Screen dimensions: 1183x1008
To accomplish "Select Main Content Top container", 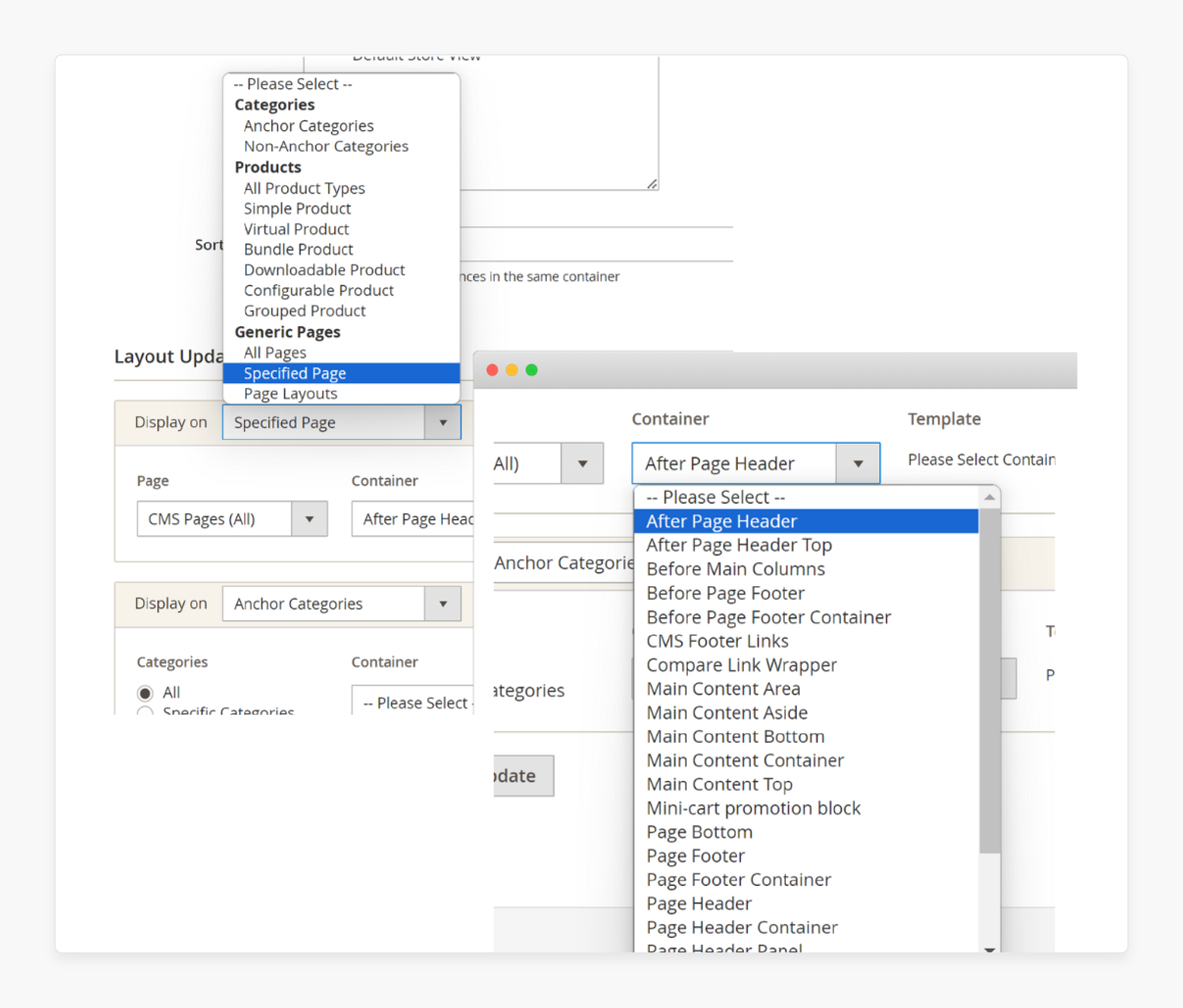I will pyautogui.click(x=806, y=784).
